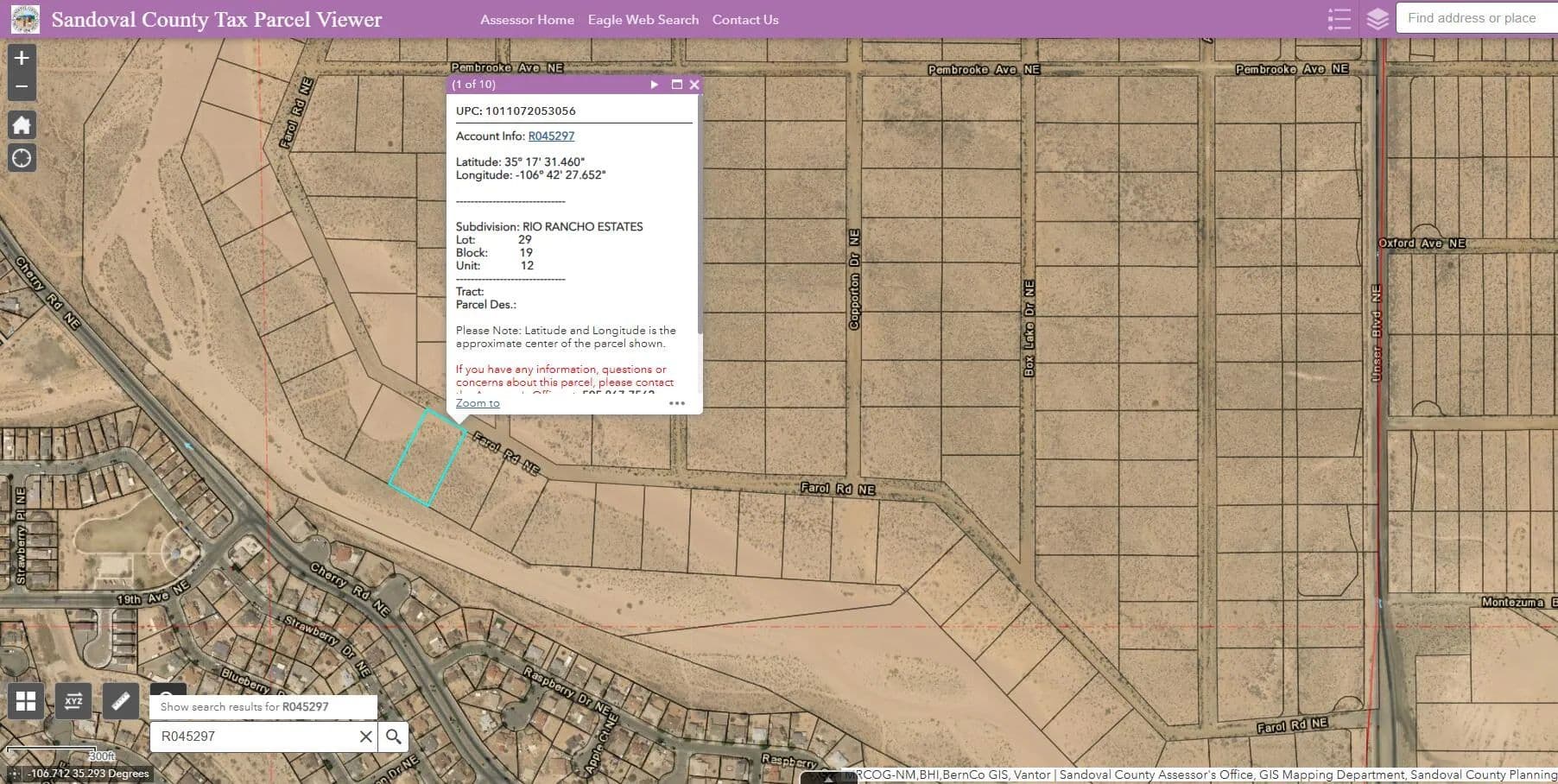Focus the Find address or place field
Screen dimensions: 1558x784
click(x=1477, y=18)
